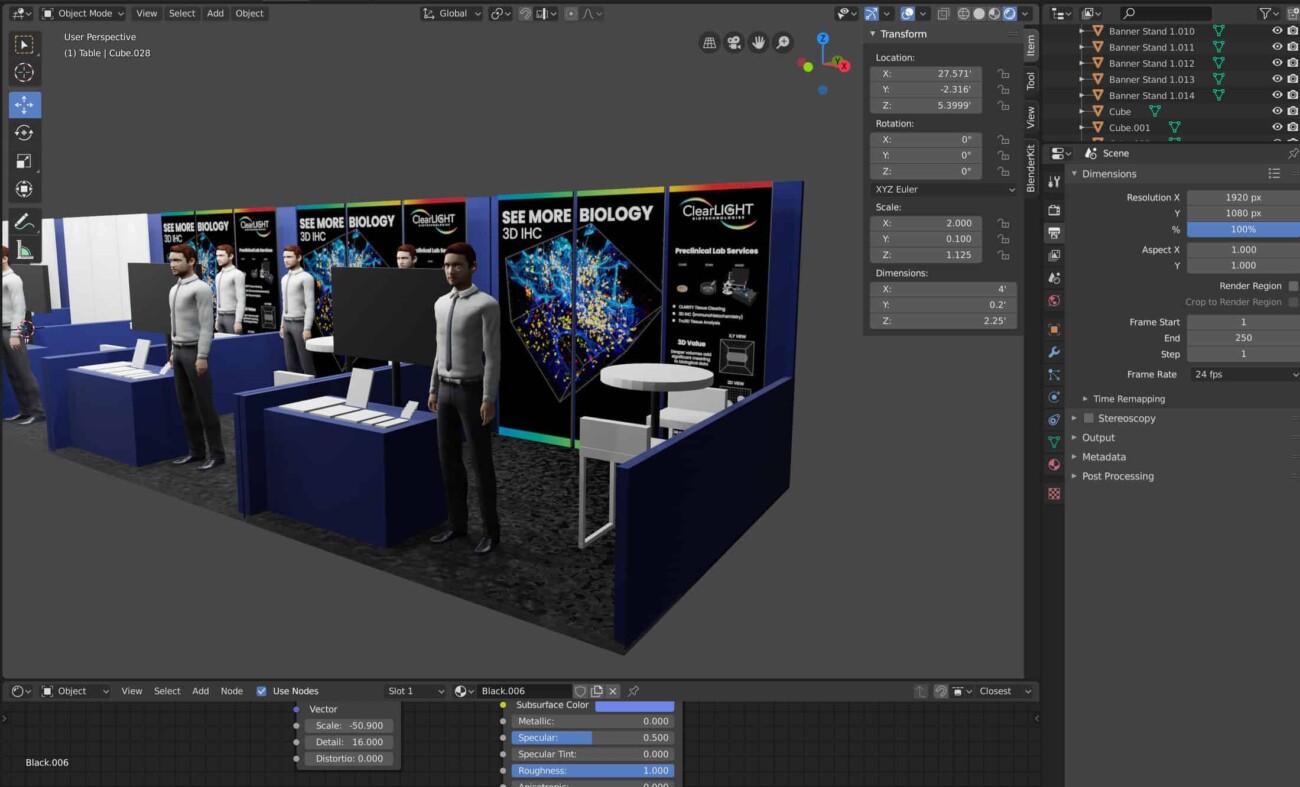Click the camera view icon in viewport
Viewport: 1300px width, 787px height.
pos(734,42)
